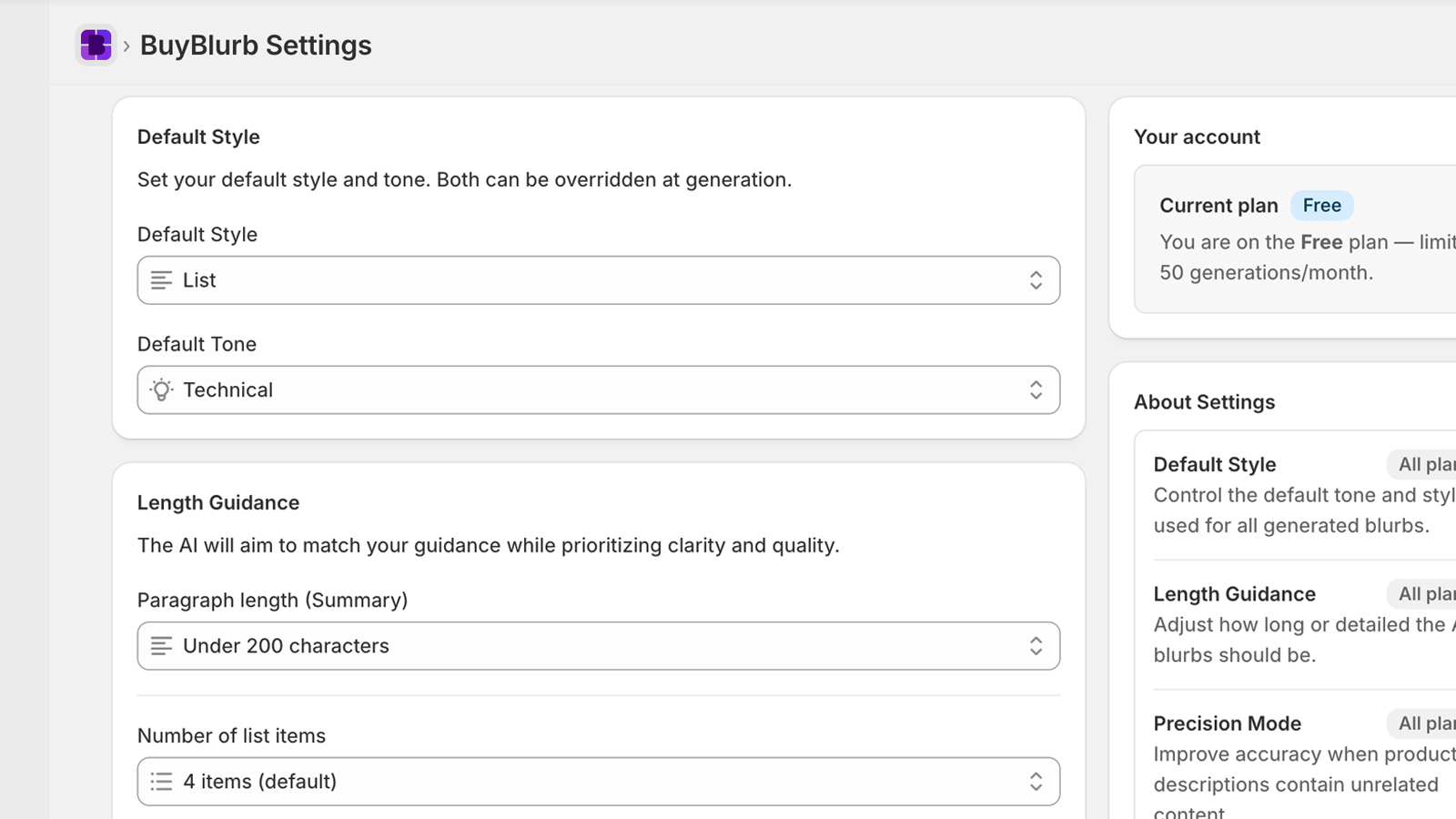Click the paragraph icon beside Under 200 characters
The height and width of the screenshot is (819, 1456).
tap(161, 646)
